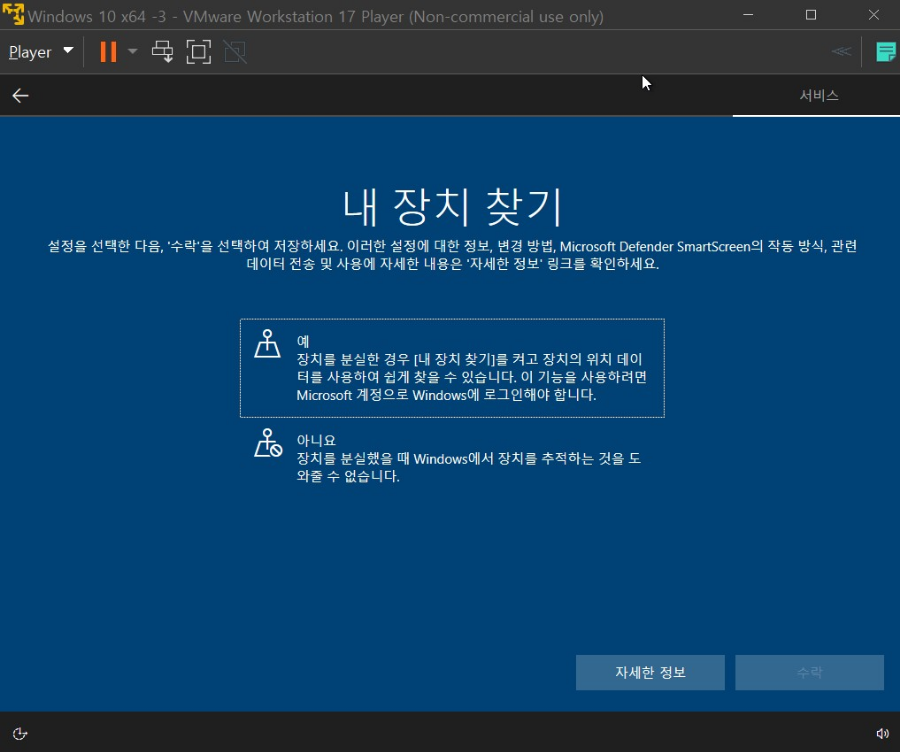Click the volume speaker icon
900x752 pixels.
click(882, 734)
